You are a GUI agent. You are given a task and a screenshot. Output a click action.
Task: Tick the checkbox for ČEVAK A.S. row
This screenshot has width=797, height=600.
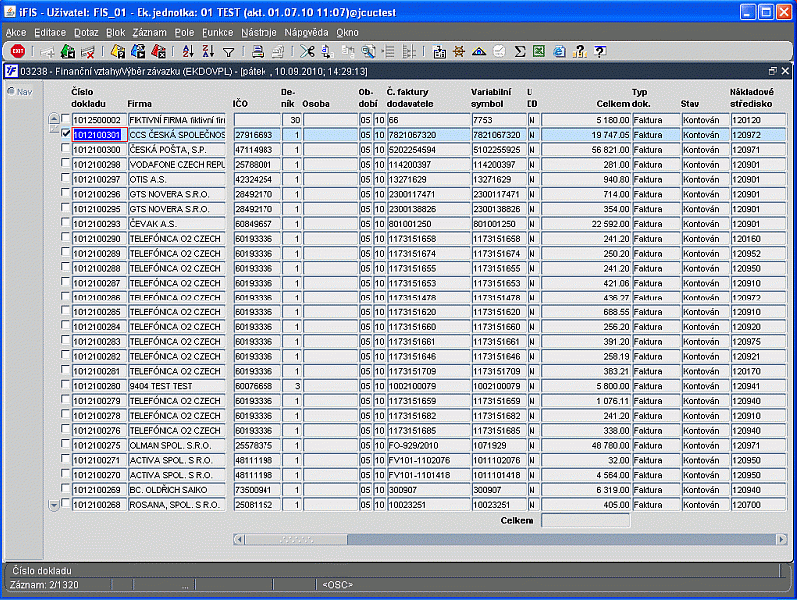[65, 222]
